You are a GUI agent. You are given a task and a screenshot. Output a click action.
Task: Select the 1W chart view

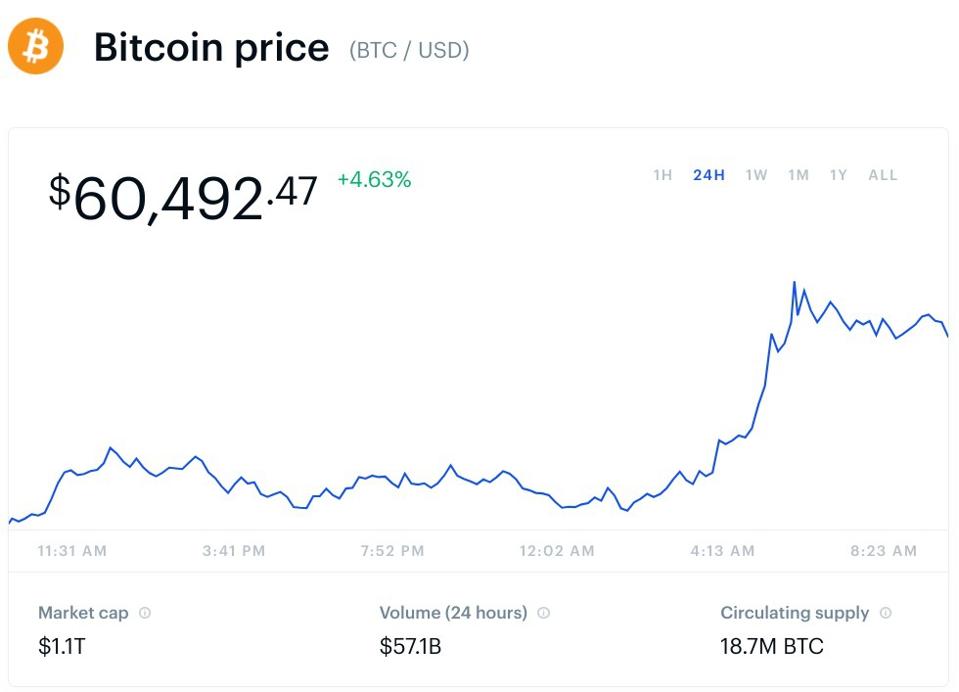(756, 175)
